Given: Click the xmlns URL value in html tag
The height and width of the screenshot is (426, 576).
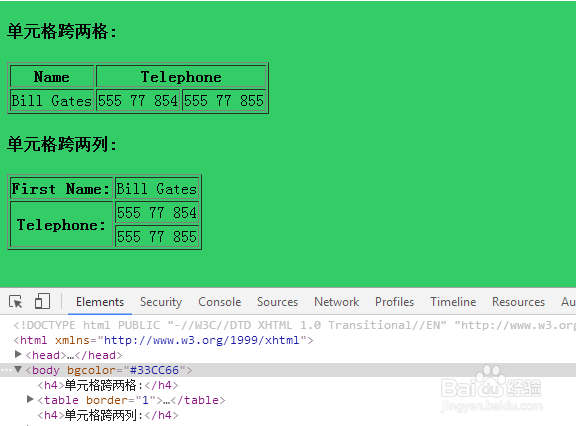Looking at the screenshot, I should pos(202,340).
